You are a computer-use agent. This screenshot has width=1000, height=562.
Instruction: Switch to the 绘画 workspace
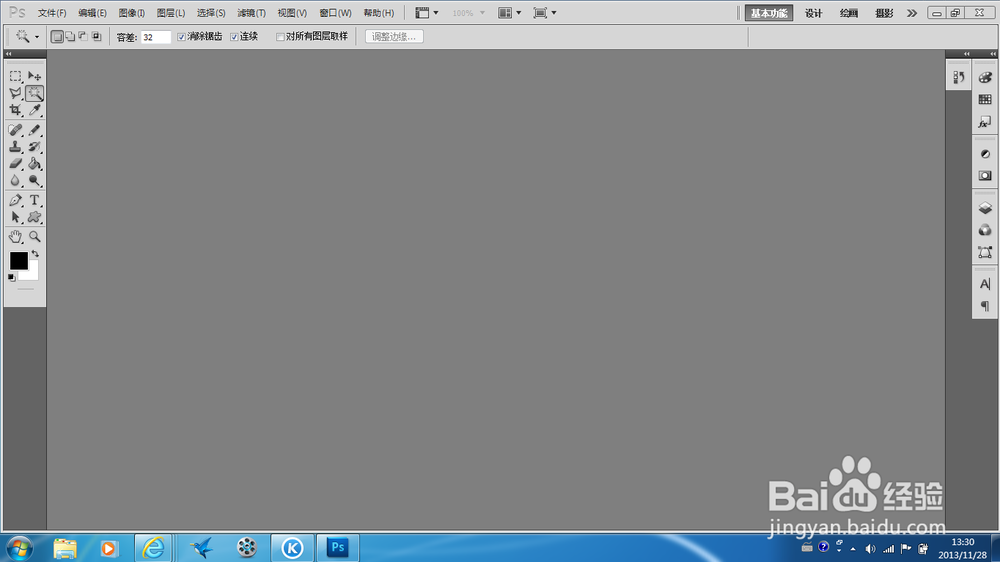point(849,13)
